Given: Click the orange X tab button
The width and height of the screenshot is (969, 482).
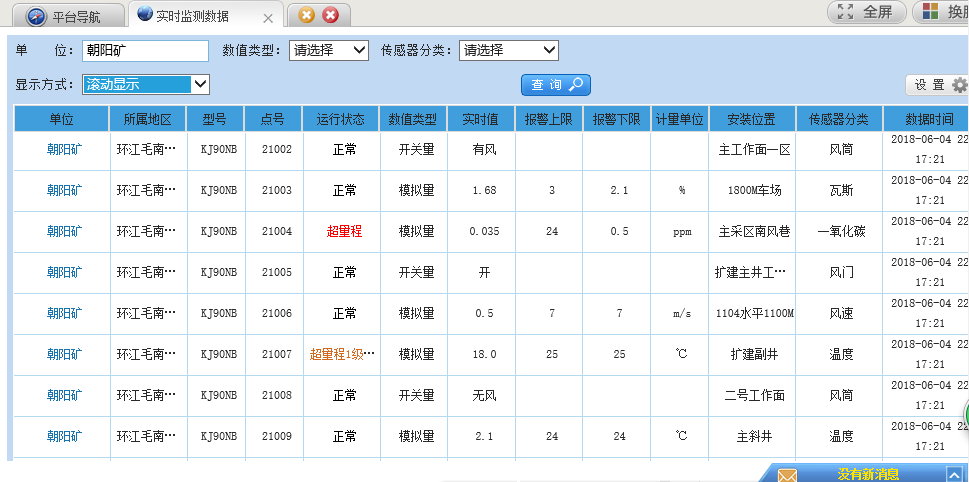Looking at the screenshot, I should (x=307, y=15).
